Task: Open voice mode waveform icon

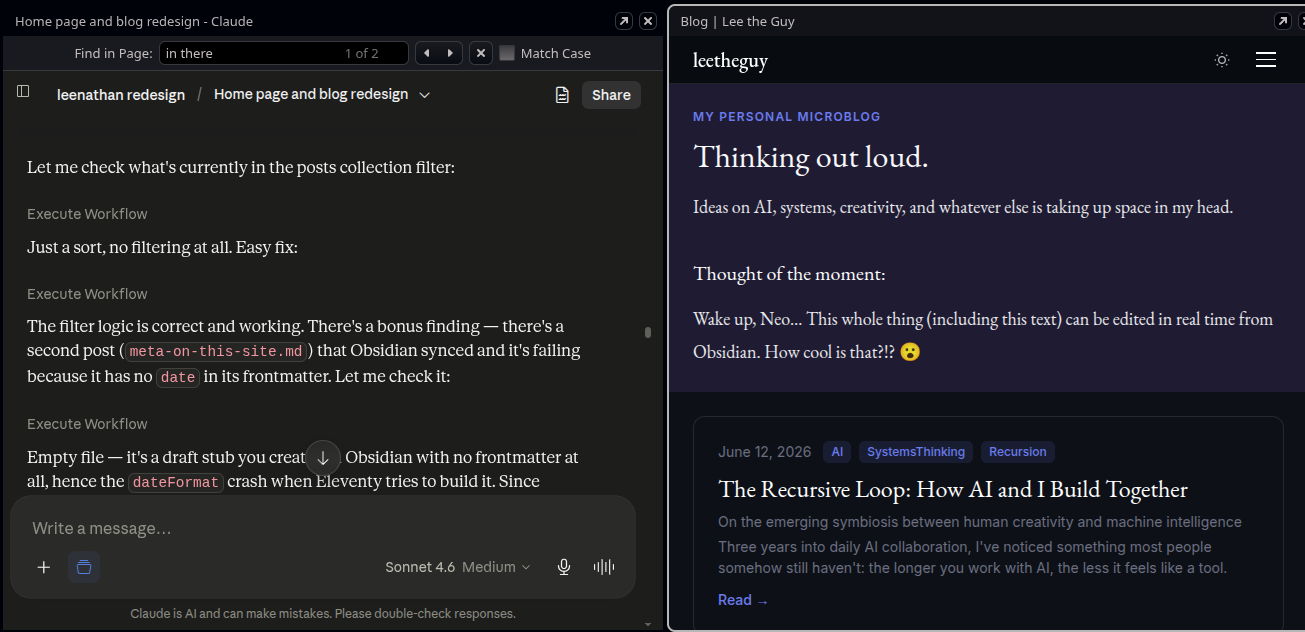Action: coord(604,567)
